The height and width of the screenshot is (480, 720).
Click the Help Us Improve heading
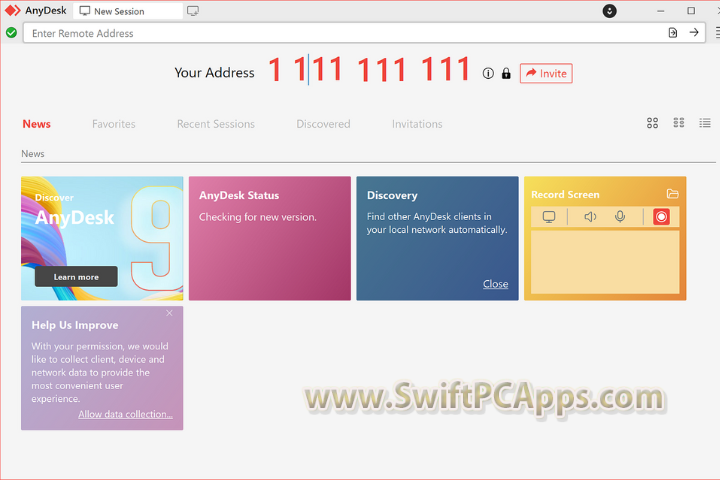pos(75,325)
